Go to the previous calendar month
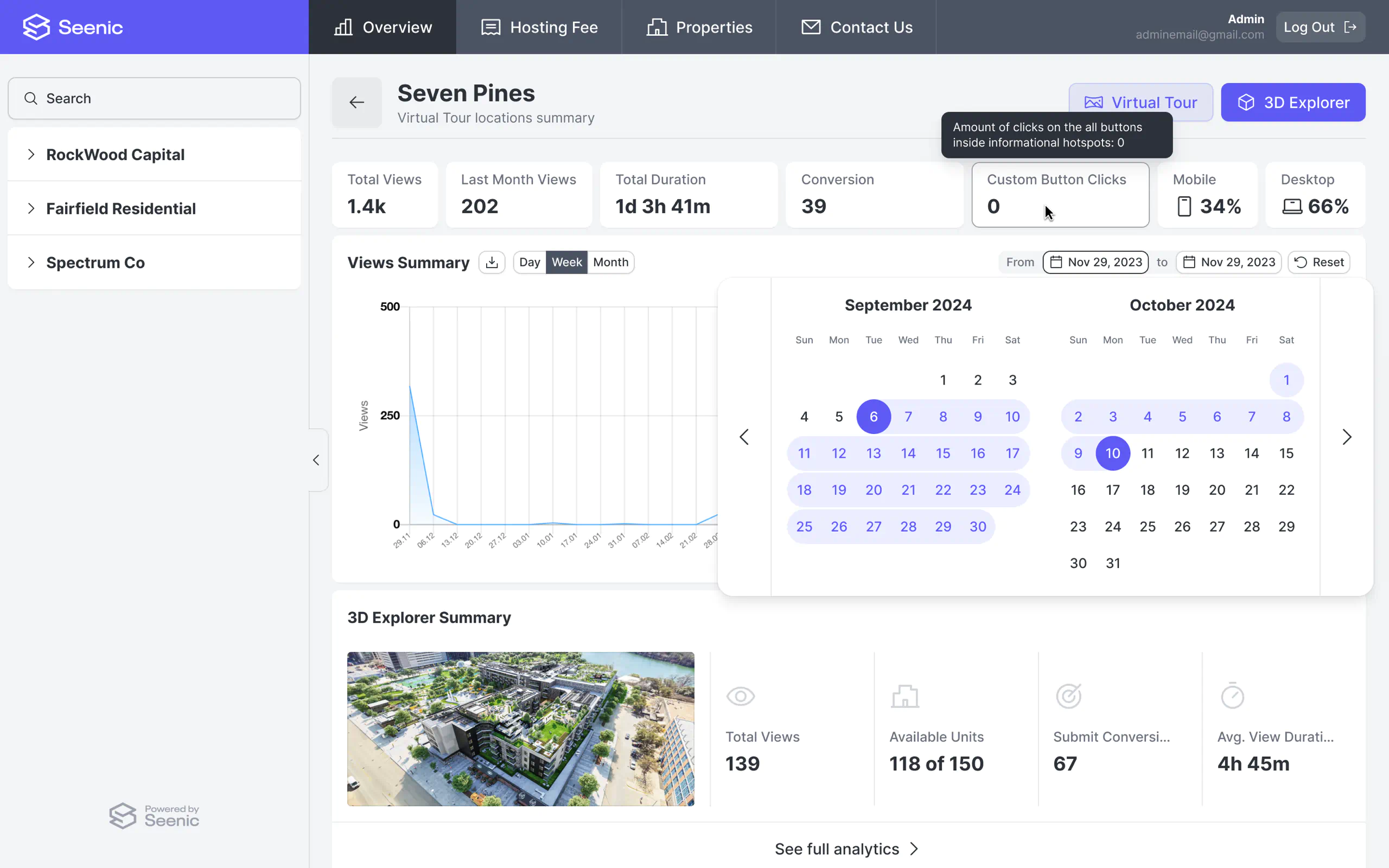The width and height of the screenshot is (1389, 868). pos(744,437)
